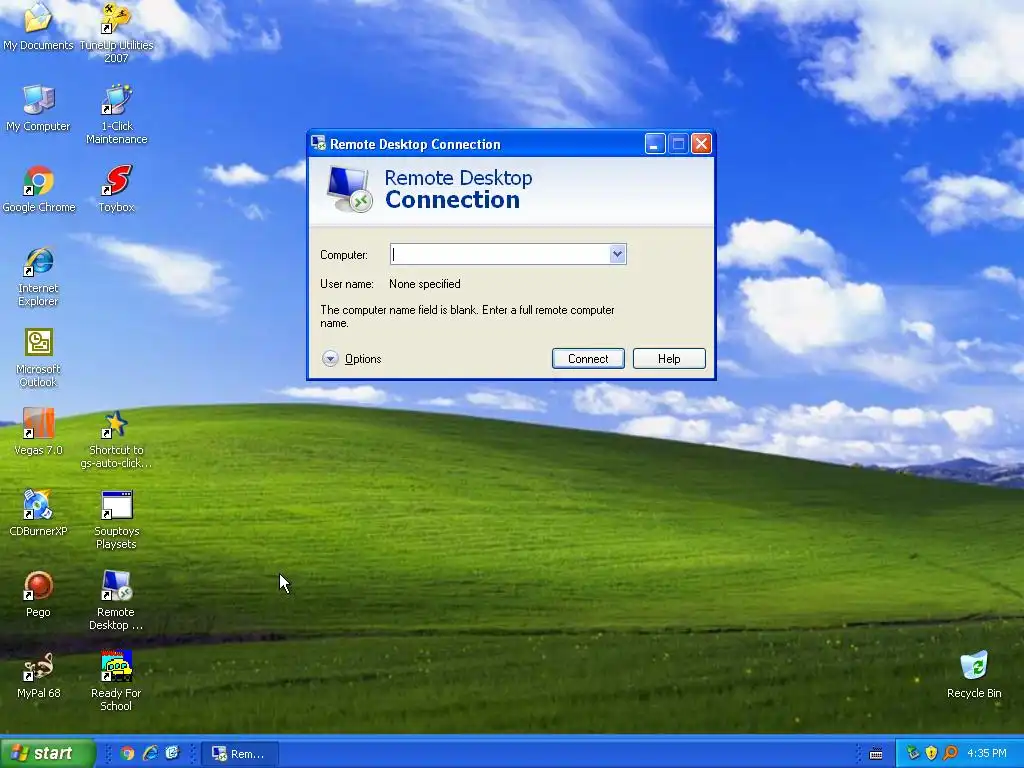Image resolution: width=1024 pixels, height=768 pixels.
Task: Select Vegas 7.0 desktop shortcut
Action: (38, 432)
